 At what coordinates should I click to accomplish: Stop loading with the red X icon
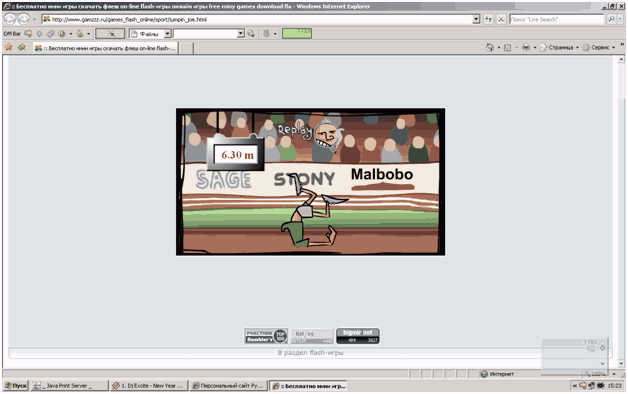point(501,19)
